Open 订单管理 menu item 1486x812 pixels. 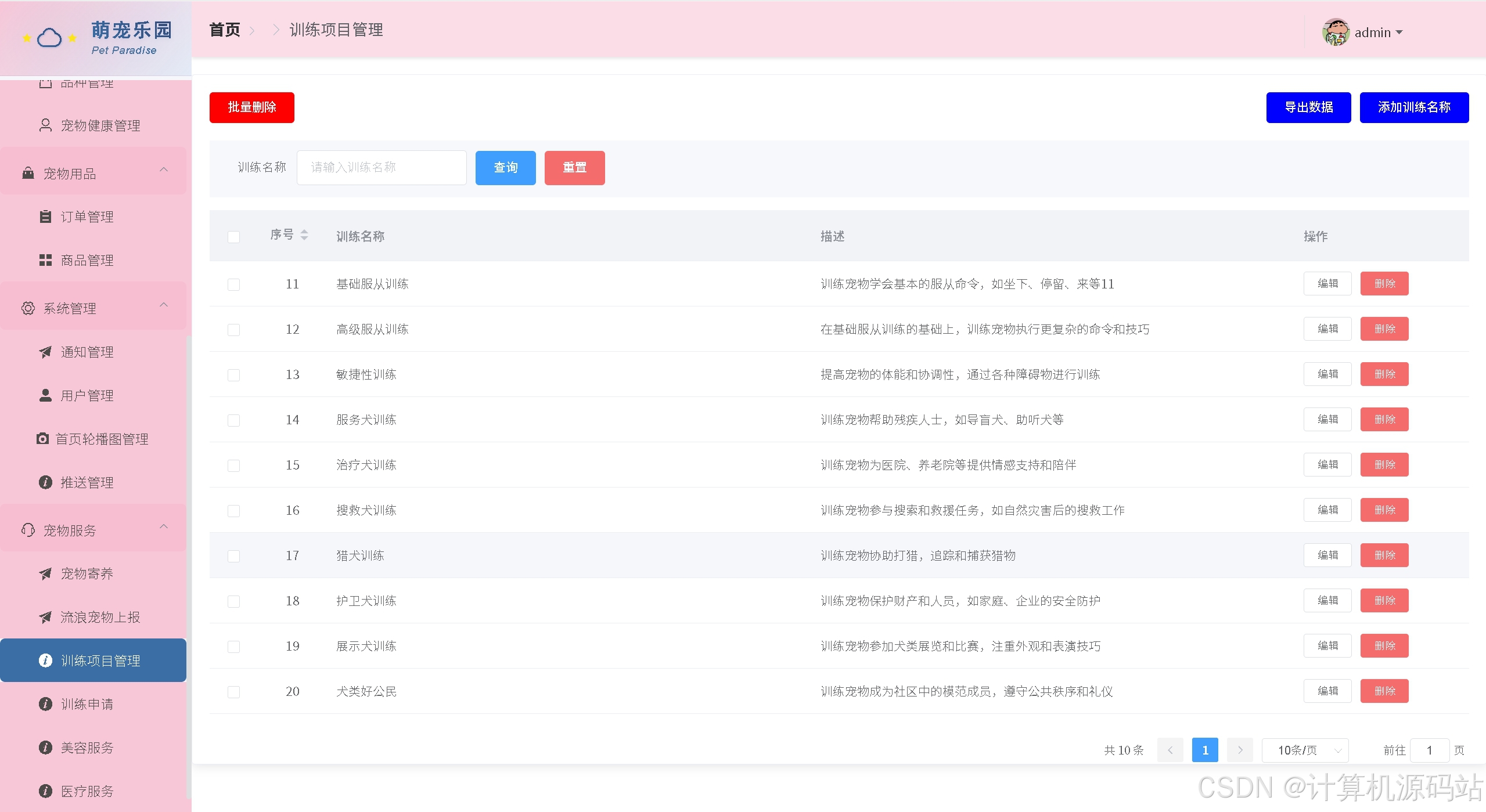point(93,216)
